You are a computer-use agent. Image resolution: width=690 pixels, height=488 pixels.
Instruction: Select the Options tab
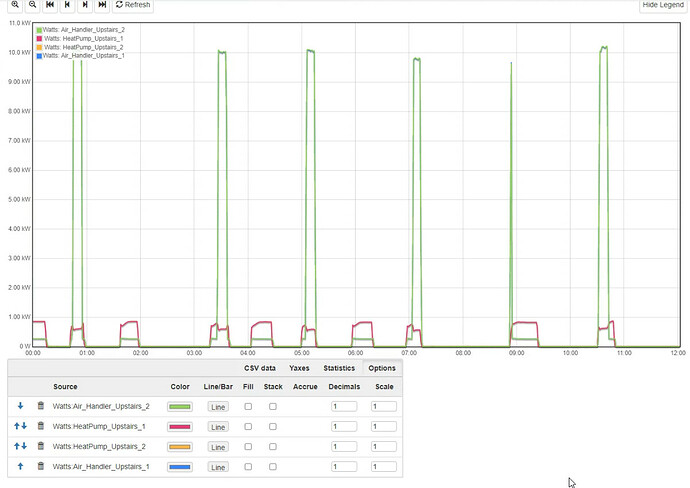[382, 368]
